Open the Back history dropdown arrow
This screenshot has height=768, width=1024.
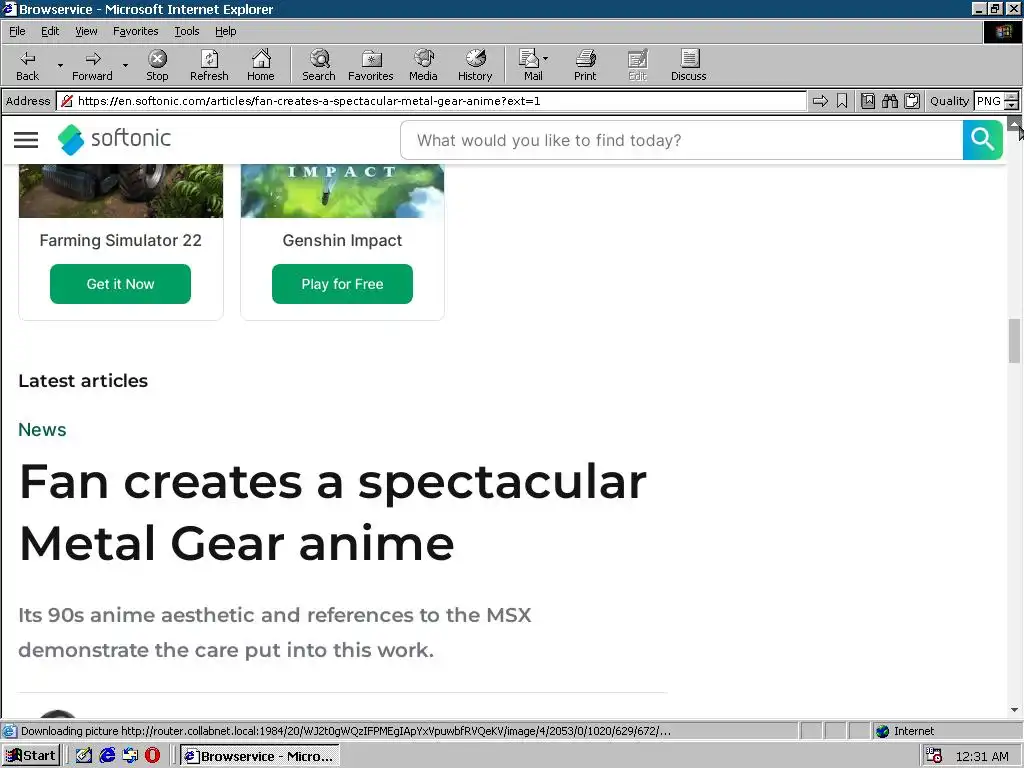pos(60,65)
